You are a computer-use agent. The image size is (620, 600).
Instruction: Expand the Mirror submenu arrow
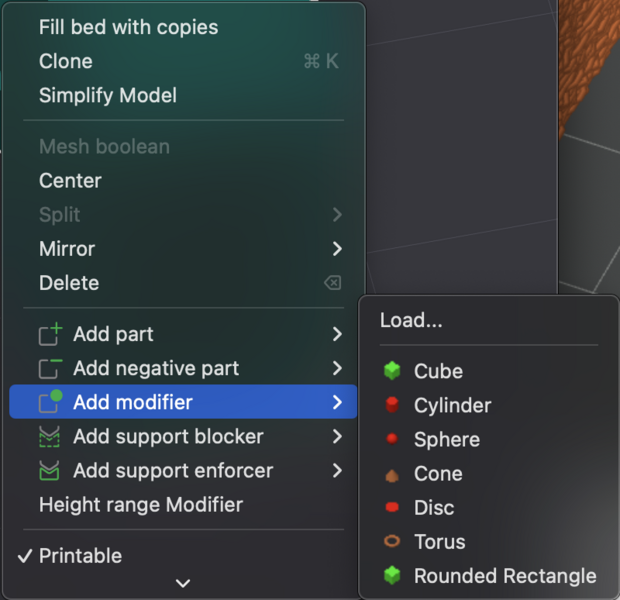click(x=337, y=249)
